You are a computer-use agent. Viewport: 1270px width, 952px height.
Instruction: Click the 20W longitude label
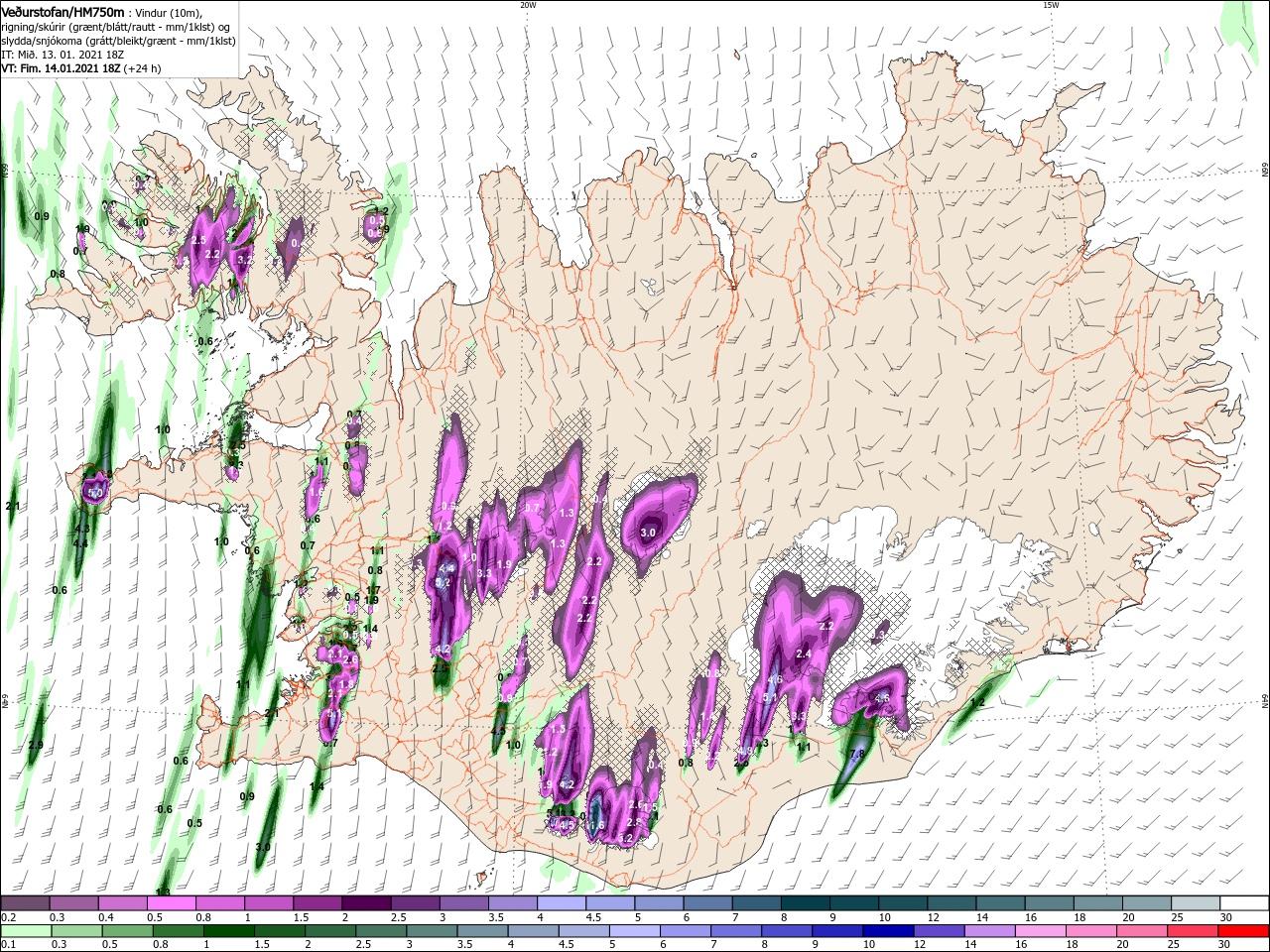[x=528, y=5]
